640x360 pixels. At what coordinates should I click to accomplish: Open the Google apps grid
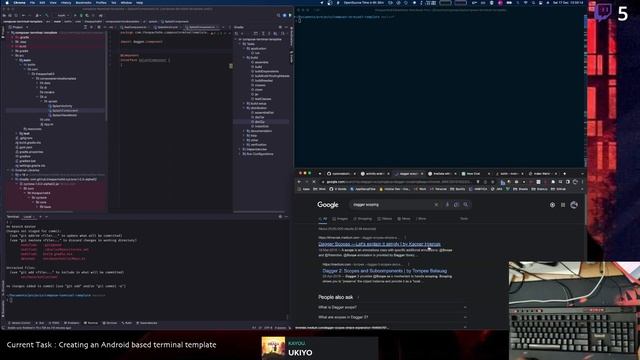pos(563,205)
